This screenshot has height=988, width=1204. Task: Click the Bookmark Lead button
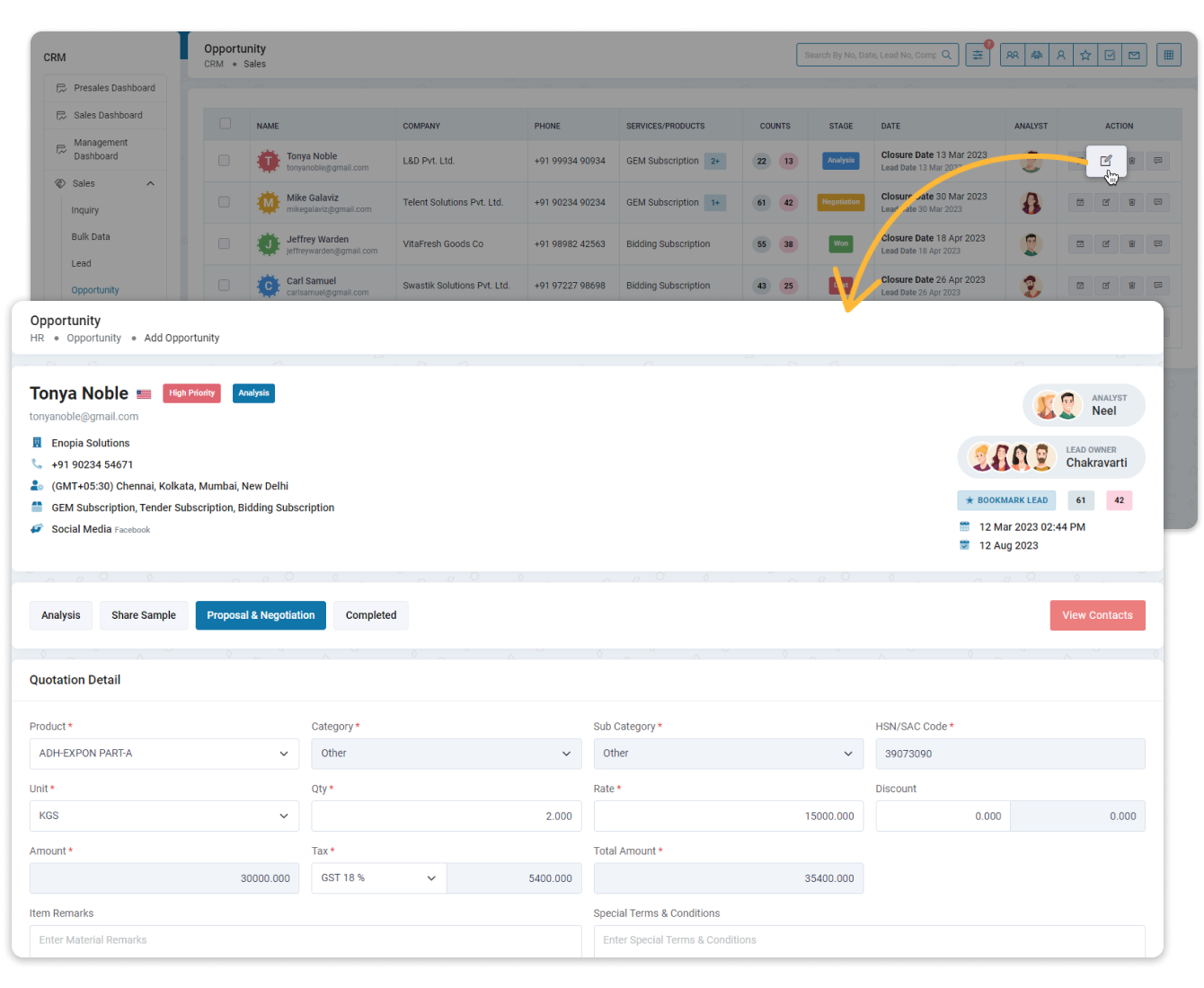click(x=1005, y=500)
